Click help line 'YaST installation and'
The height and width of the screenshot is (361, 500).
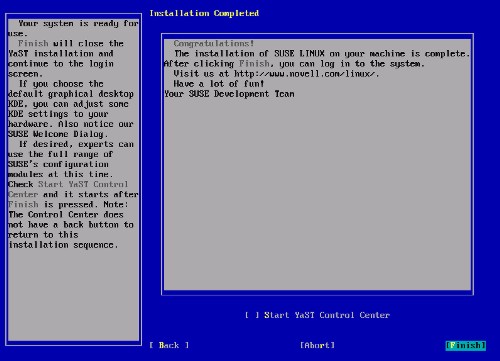[x=61, y=54]
